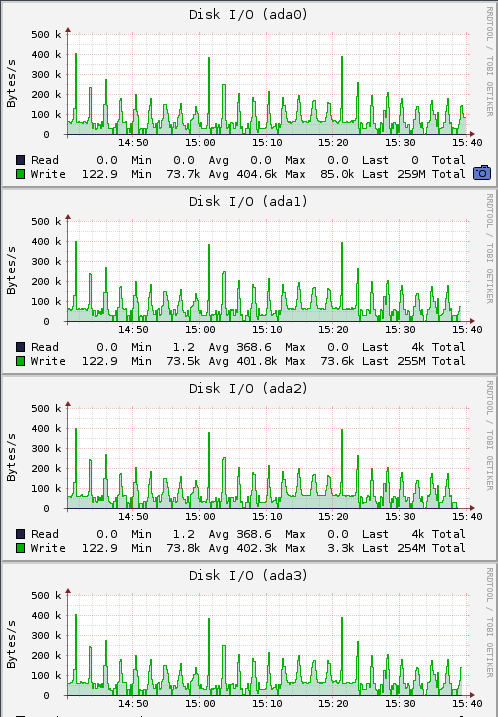Click the '15:20' time label on ada1 graph
The height and width of the screenshot is (717, 498).
click(333, 330)
